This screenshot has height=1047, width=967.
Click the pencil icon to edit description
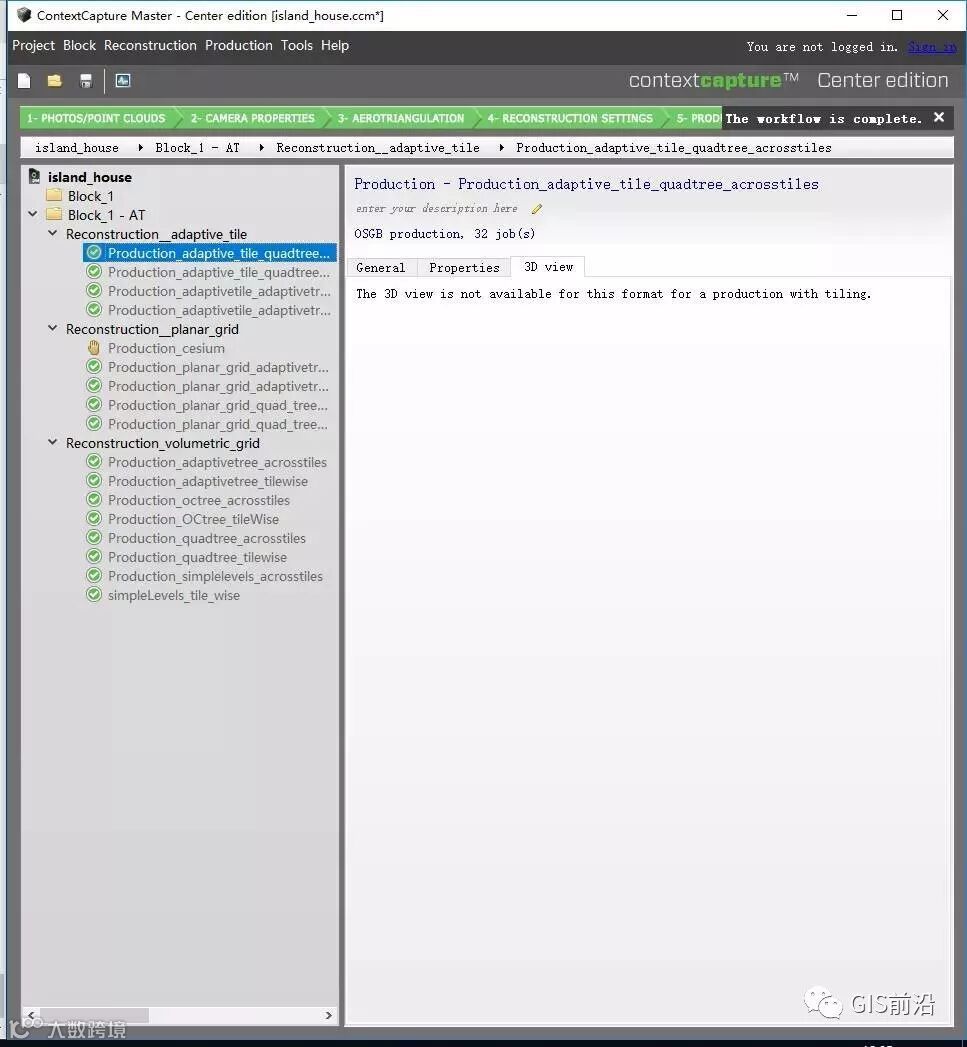pyautogui.click(x=537, y=209)
